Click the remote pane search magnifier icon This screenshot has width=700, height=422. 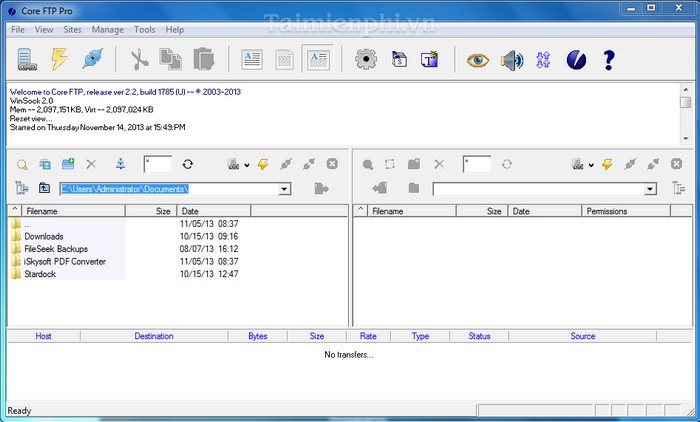click(368, 165)
